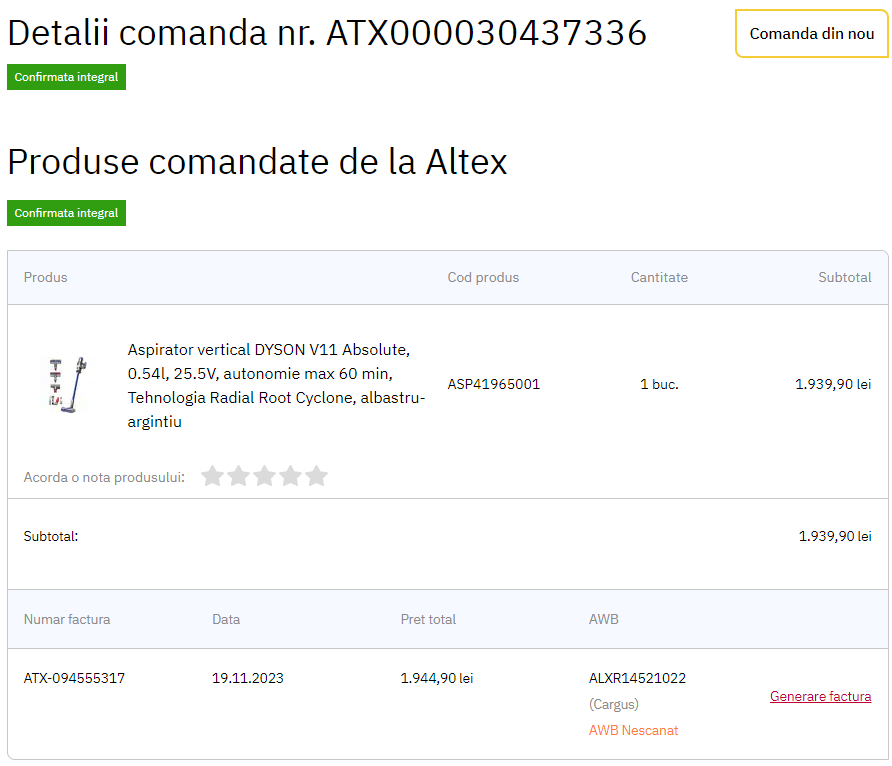Screen dimensions: 892x766
Task: Give the Dyson vacuum two stars
Action: [238, 476]
